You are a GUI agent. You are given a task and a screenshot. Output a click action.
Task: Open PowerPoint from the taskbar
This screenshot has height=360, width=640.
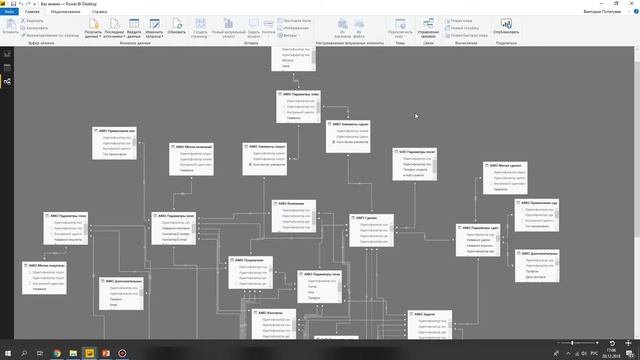click(106, 353)
